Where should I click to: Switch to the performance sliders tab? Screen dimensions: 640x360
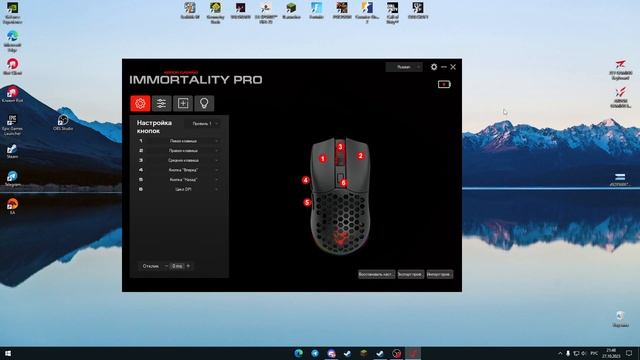tap(162, 103)
